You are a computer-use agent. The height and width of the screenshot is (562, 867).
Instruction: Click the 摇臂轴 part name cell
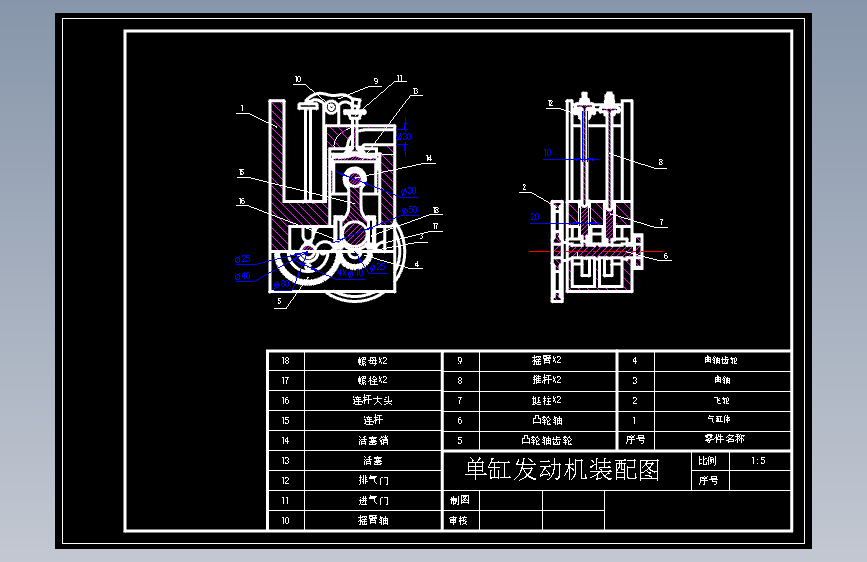[x=373, y=521]
